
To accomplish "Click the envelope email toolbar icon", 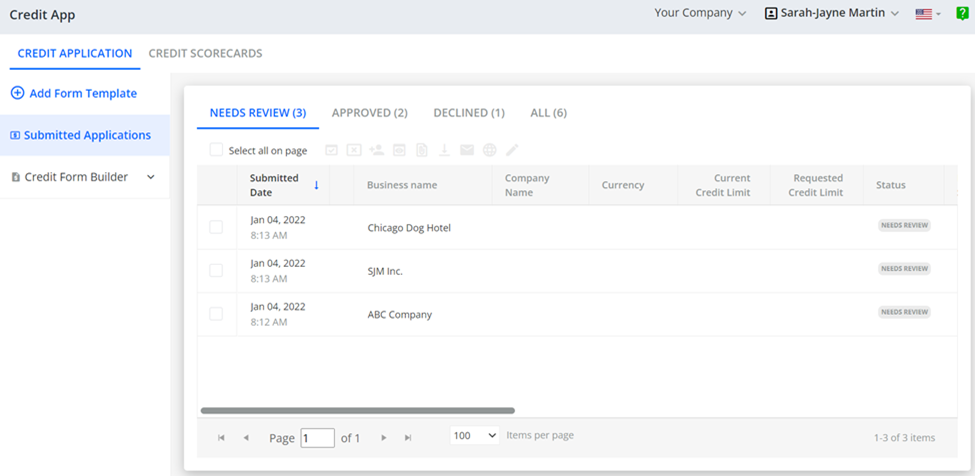I will (x=467, y=150).
